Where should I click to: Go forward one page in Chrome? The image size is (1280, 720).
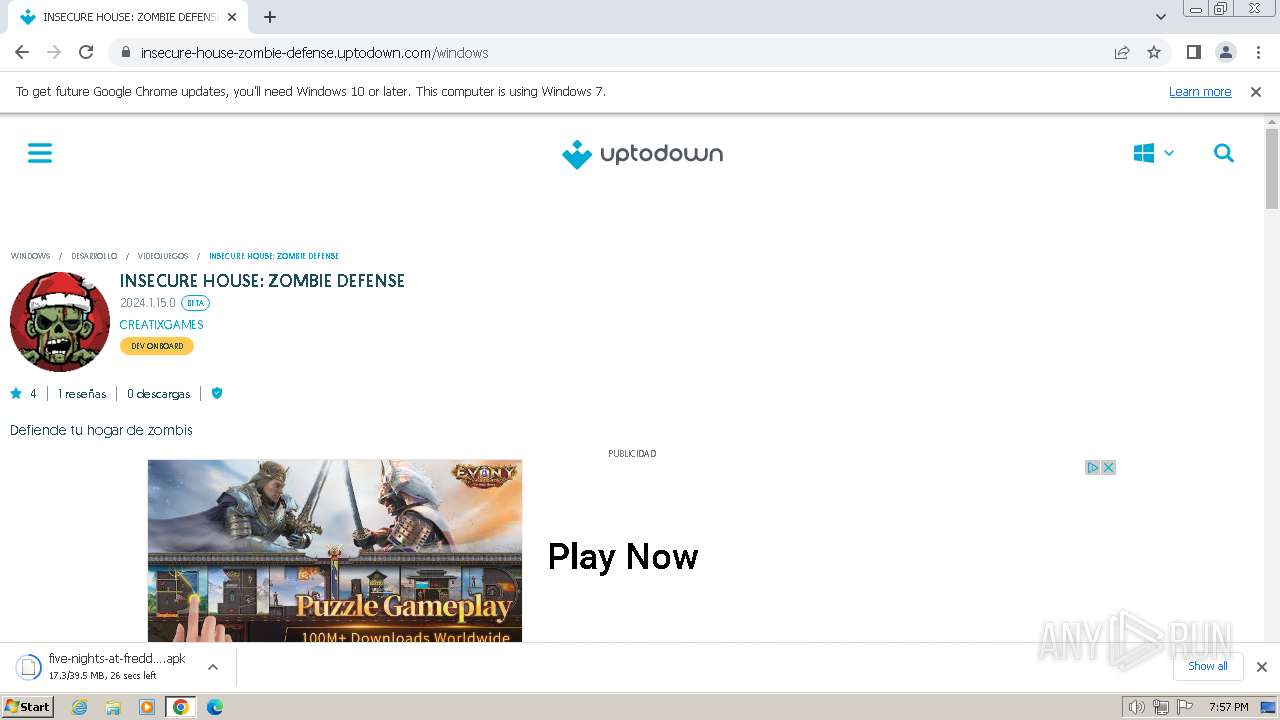click(x=54, y=52)
